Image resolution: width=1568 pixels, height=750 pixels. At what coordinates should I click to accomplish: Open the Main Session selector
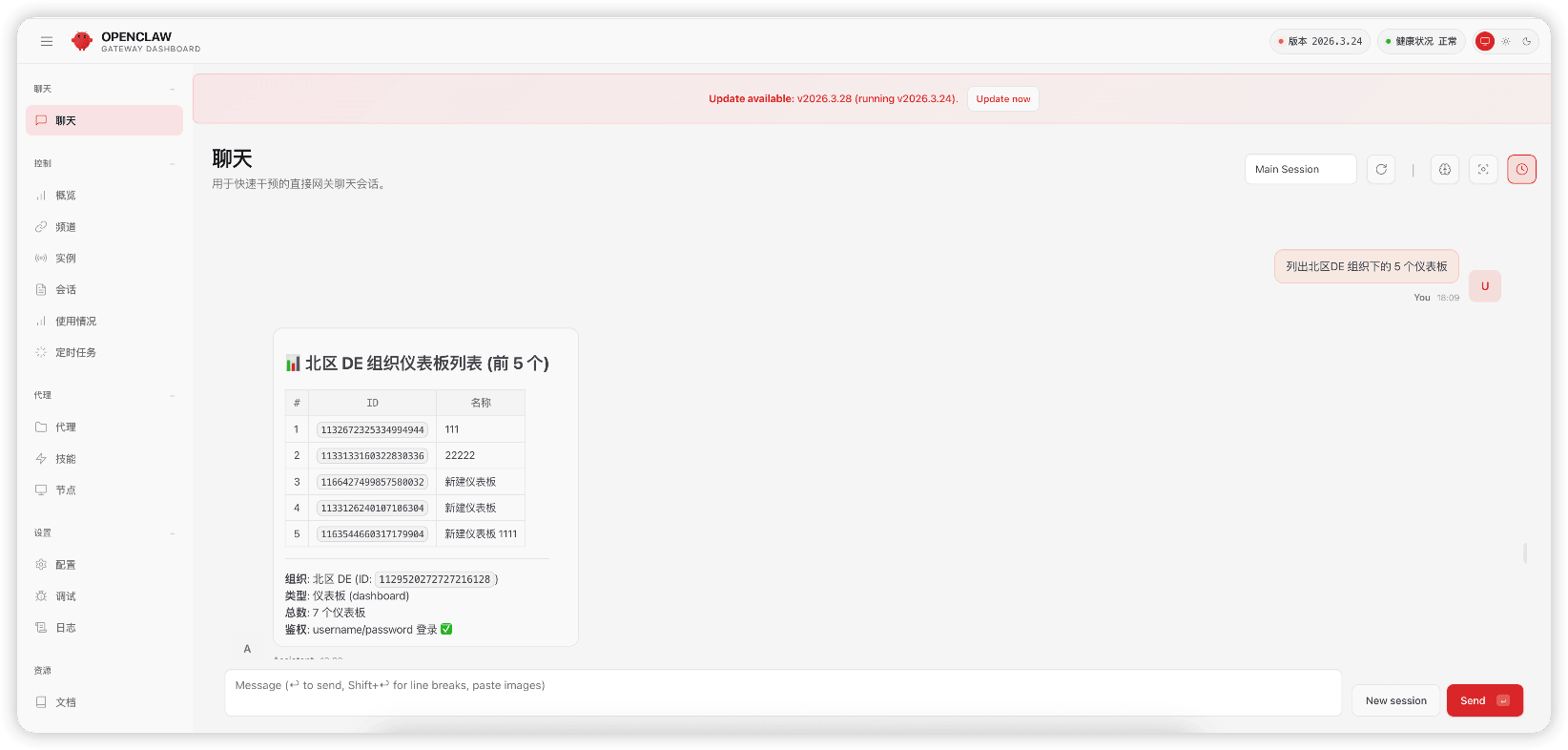coord(1300,169)
